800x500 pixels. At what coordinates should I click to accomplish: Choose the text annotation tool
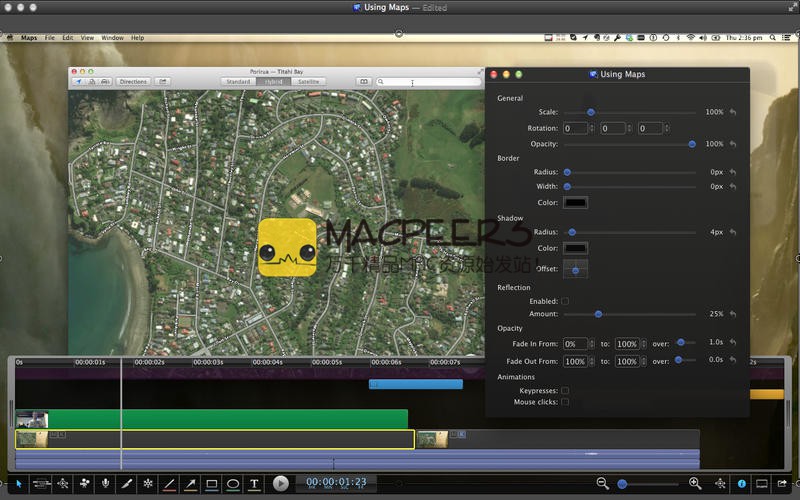(254, 484)
